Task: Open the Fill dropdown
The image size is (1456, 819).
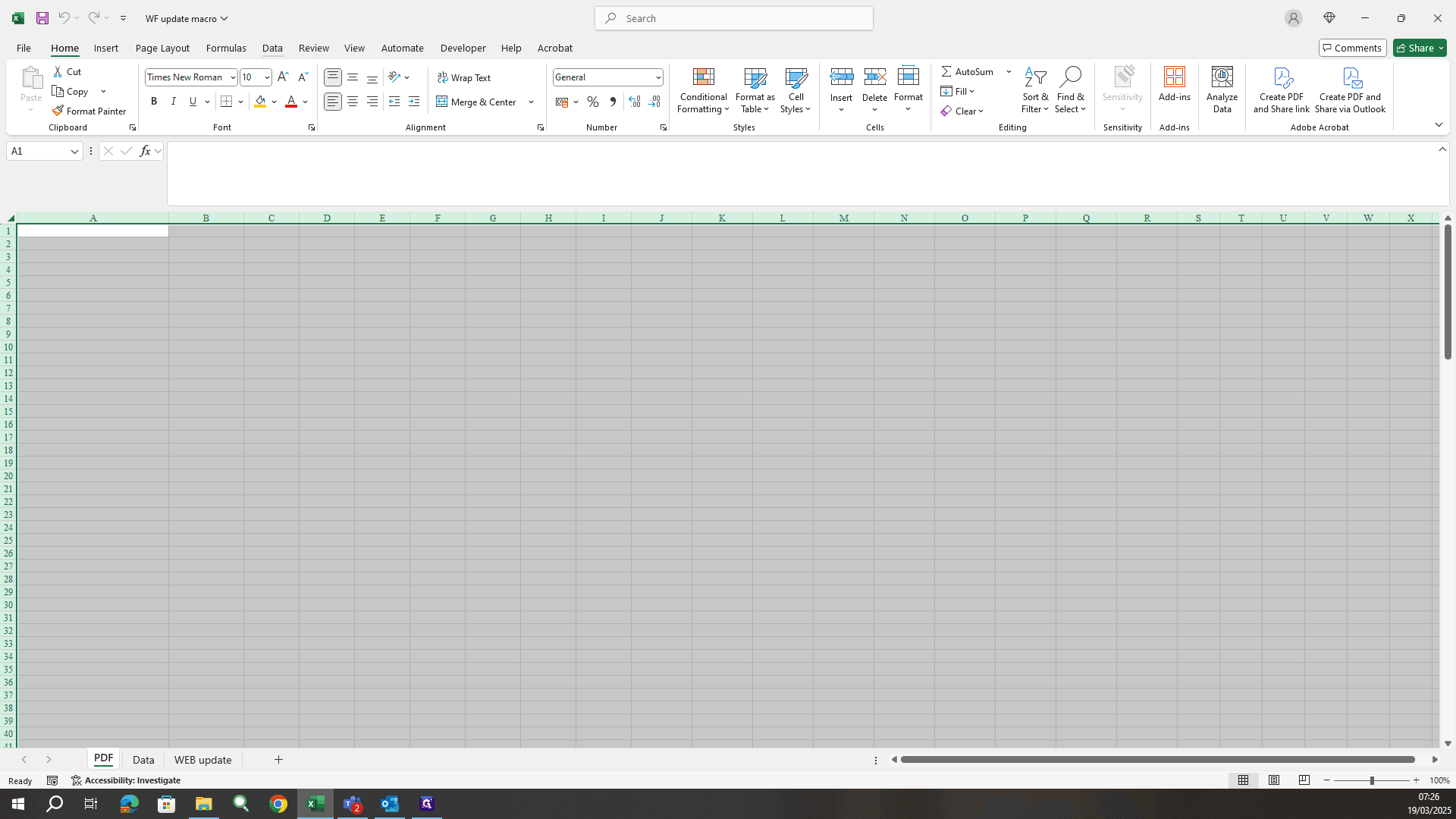Action: (957, 91)
